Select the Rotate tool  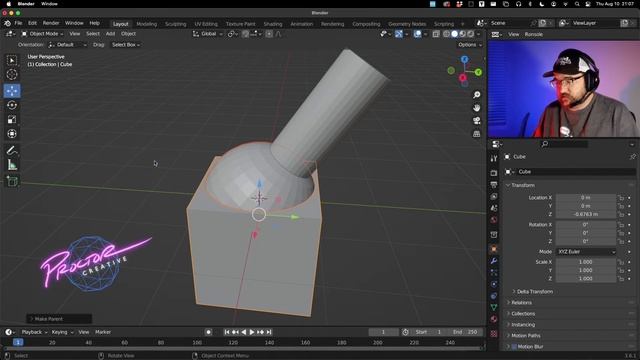[x=12, y=105]
